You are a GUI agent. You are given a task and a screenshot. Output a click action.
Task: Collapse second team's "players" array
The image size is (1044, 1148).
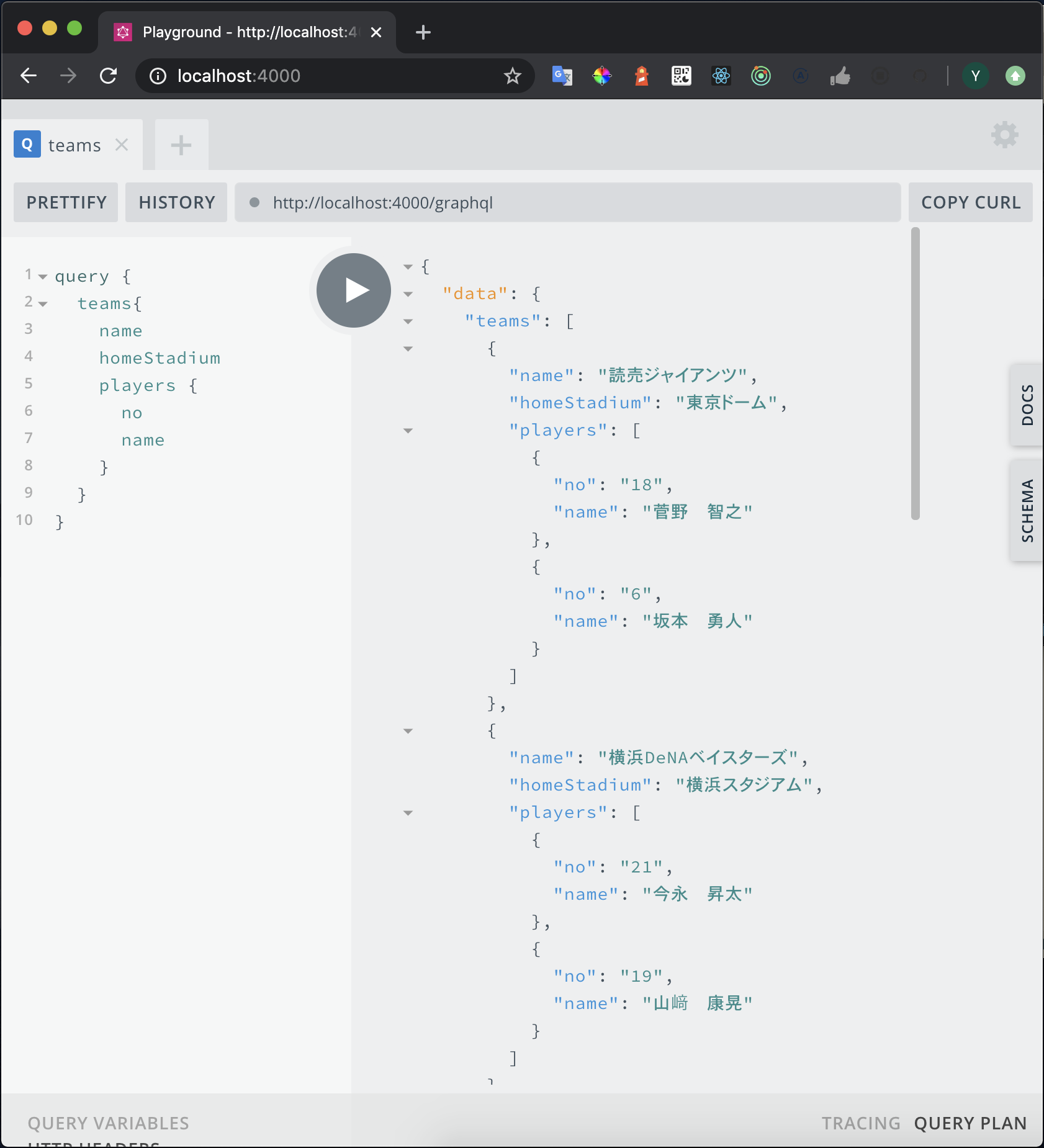[x=408, y=813]
